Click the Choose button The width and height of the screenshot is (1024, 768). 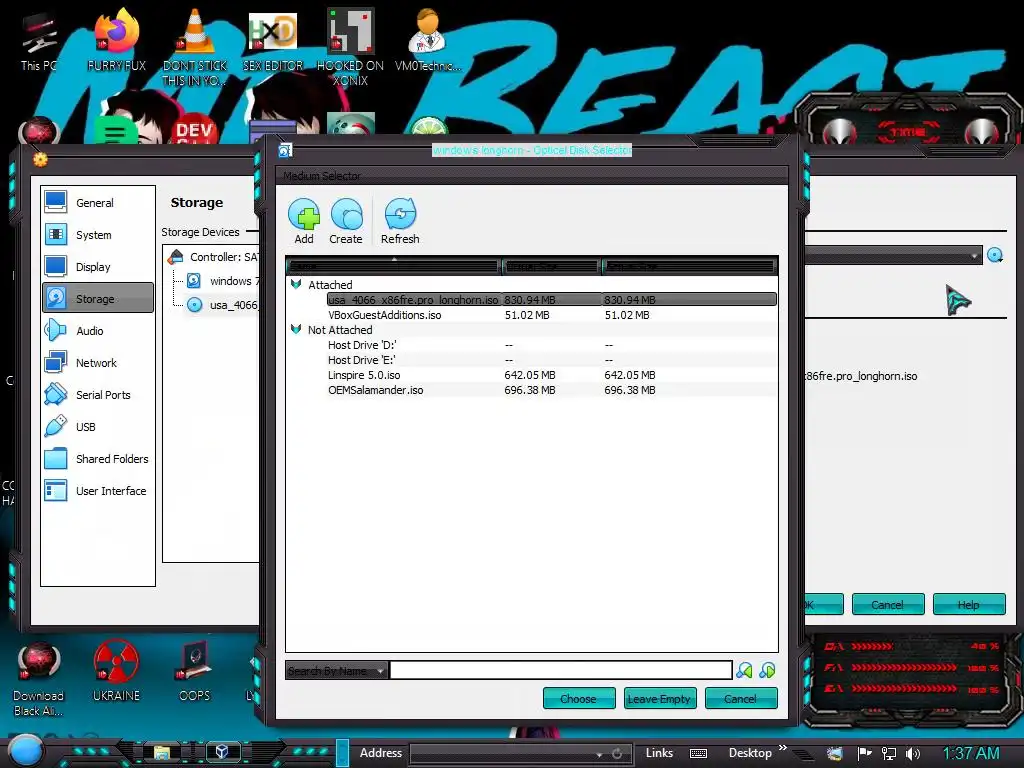pos(579,698)
